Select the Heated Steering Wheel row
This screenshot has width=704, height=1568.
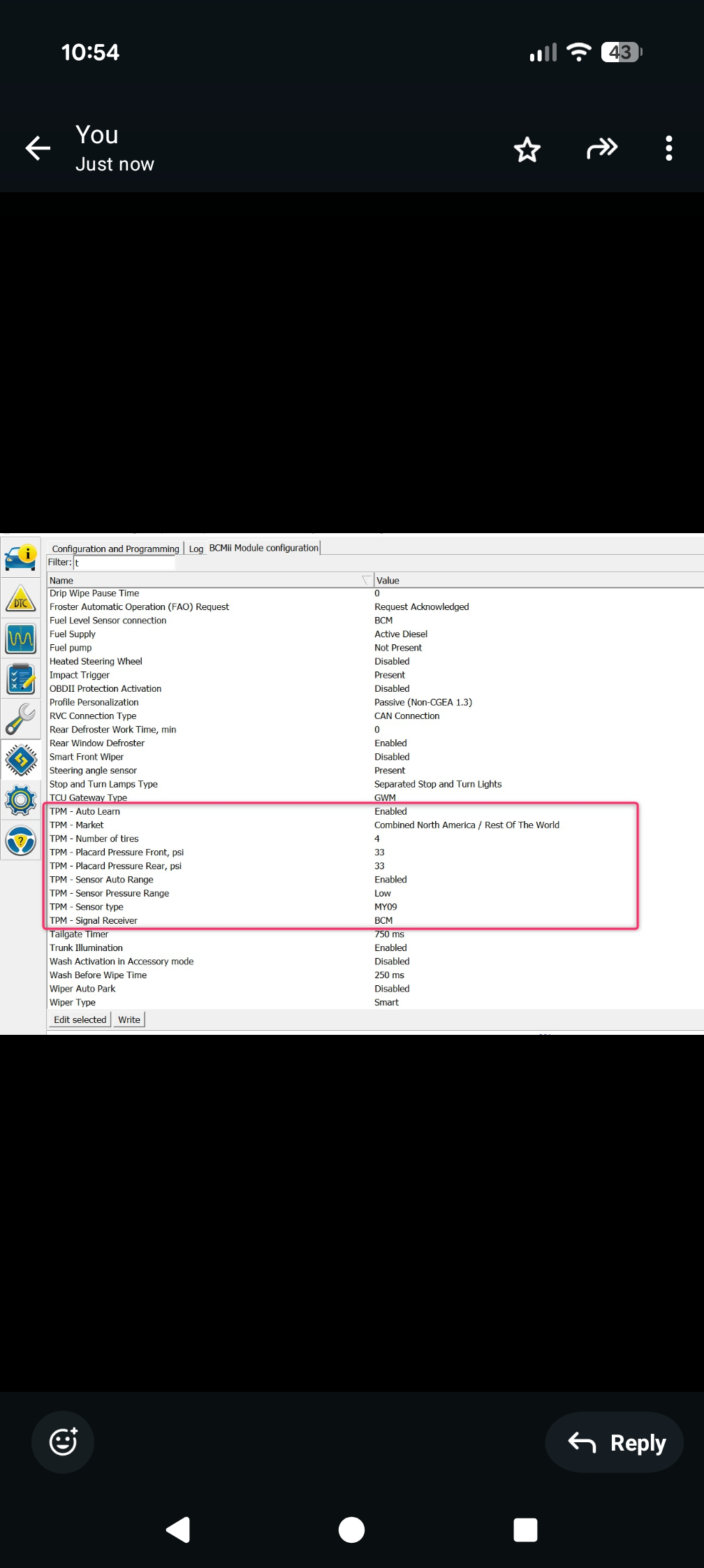tap(375, 661)
